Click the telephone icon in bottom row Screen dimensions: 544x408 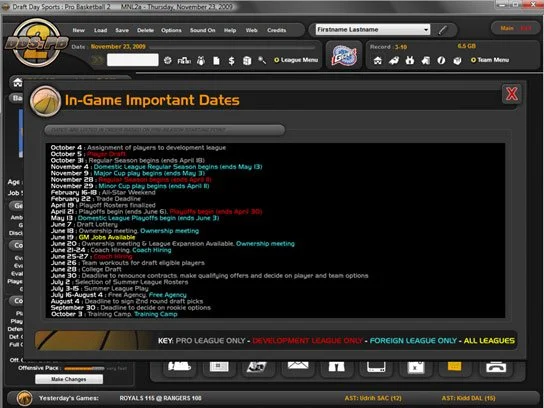point(496,367)
